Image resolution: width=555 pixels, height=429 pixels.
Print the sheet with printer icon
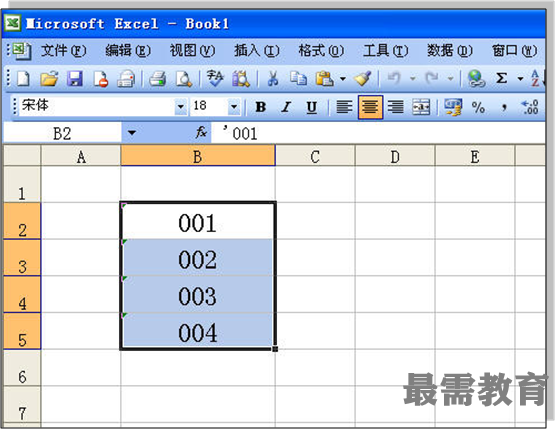[x=157, y=78]
